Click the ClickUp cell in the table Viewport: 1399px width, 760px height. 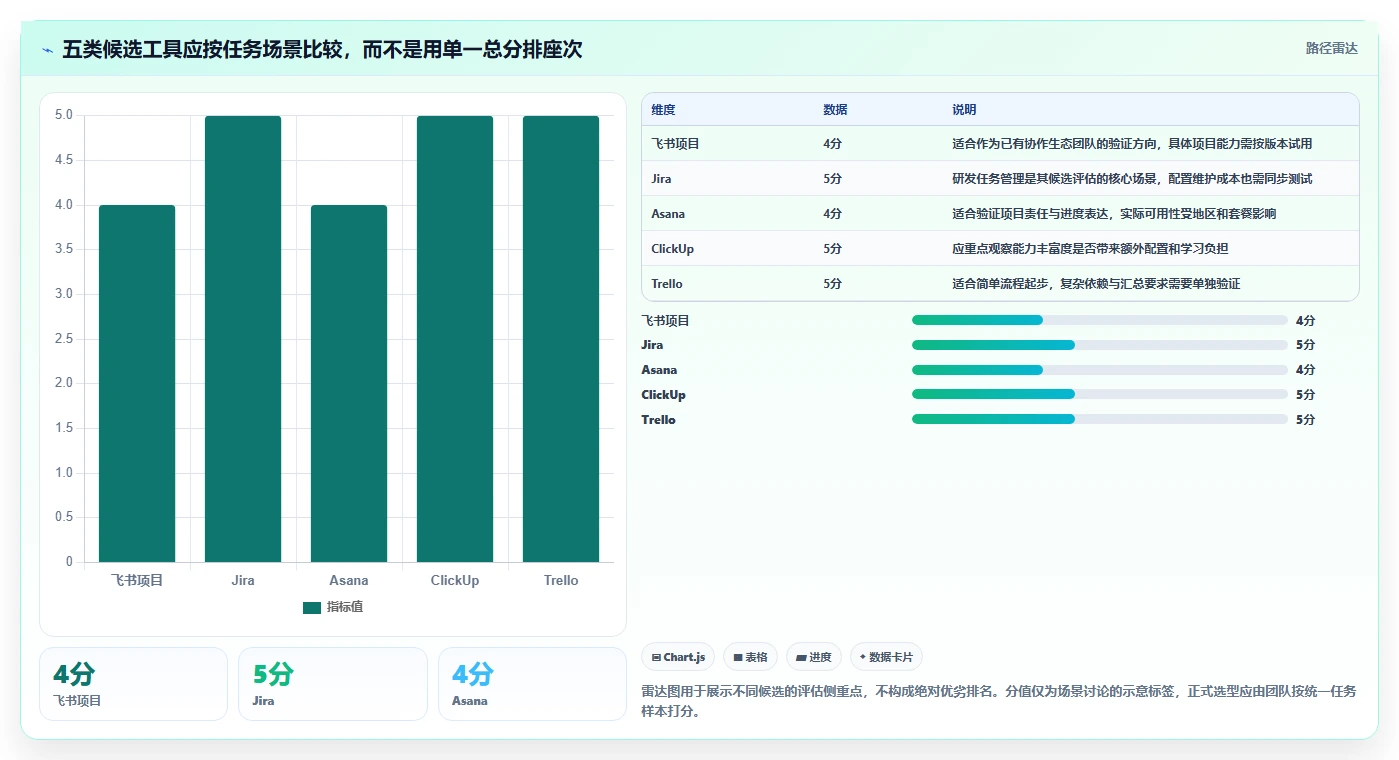click(672, 249)
